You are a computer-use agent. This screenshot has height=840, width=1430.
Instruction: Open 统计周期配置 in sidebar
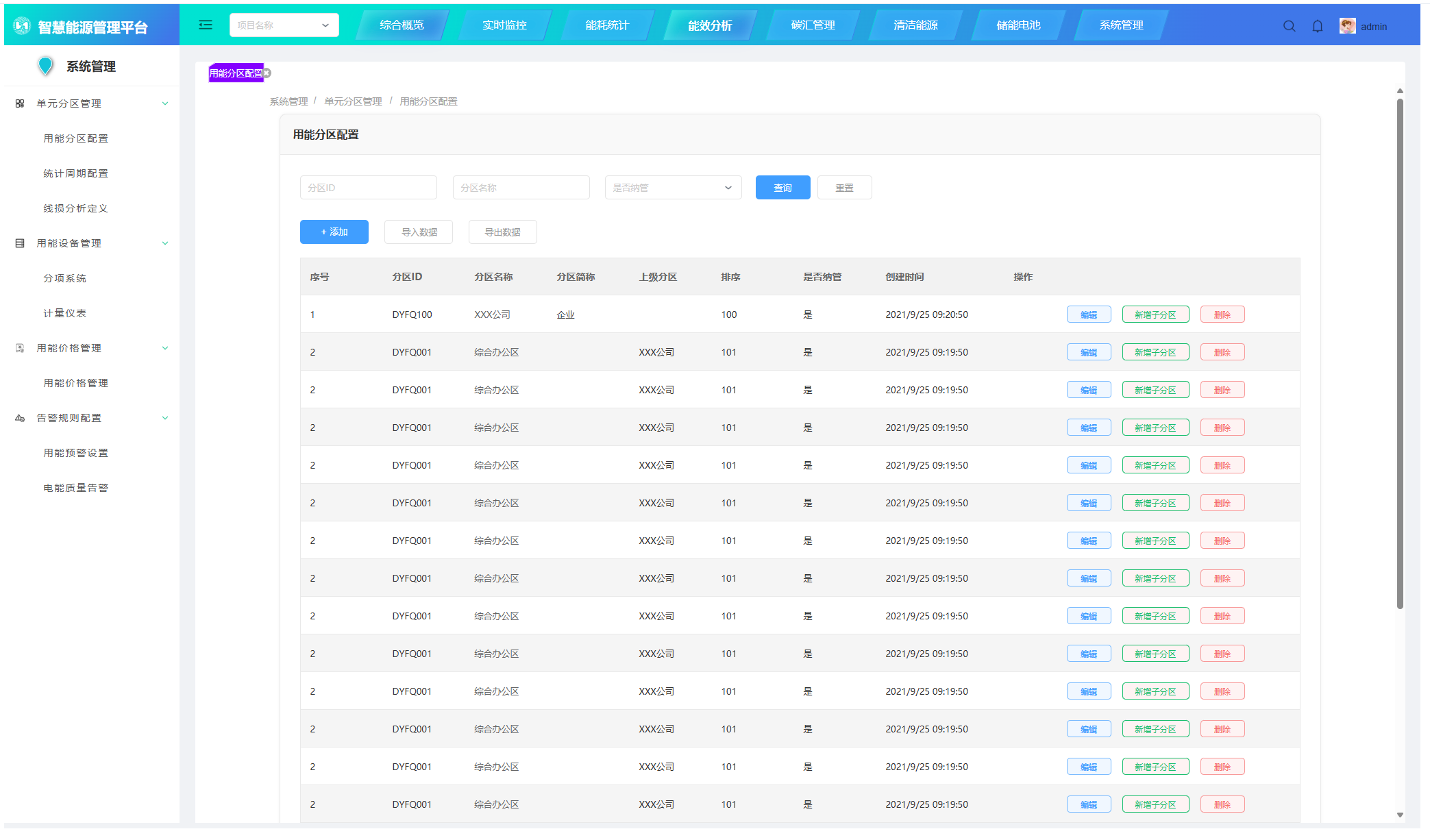(75, 173)
